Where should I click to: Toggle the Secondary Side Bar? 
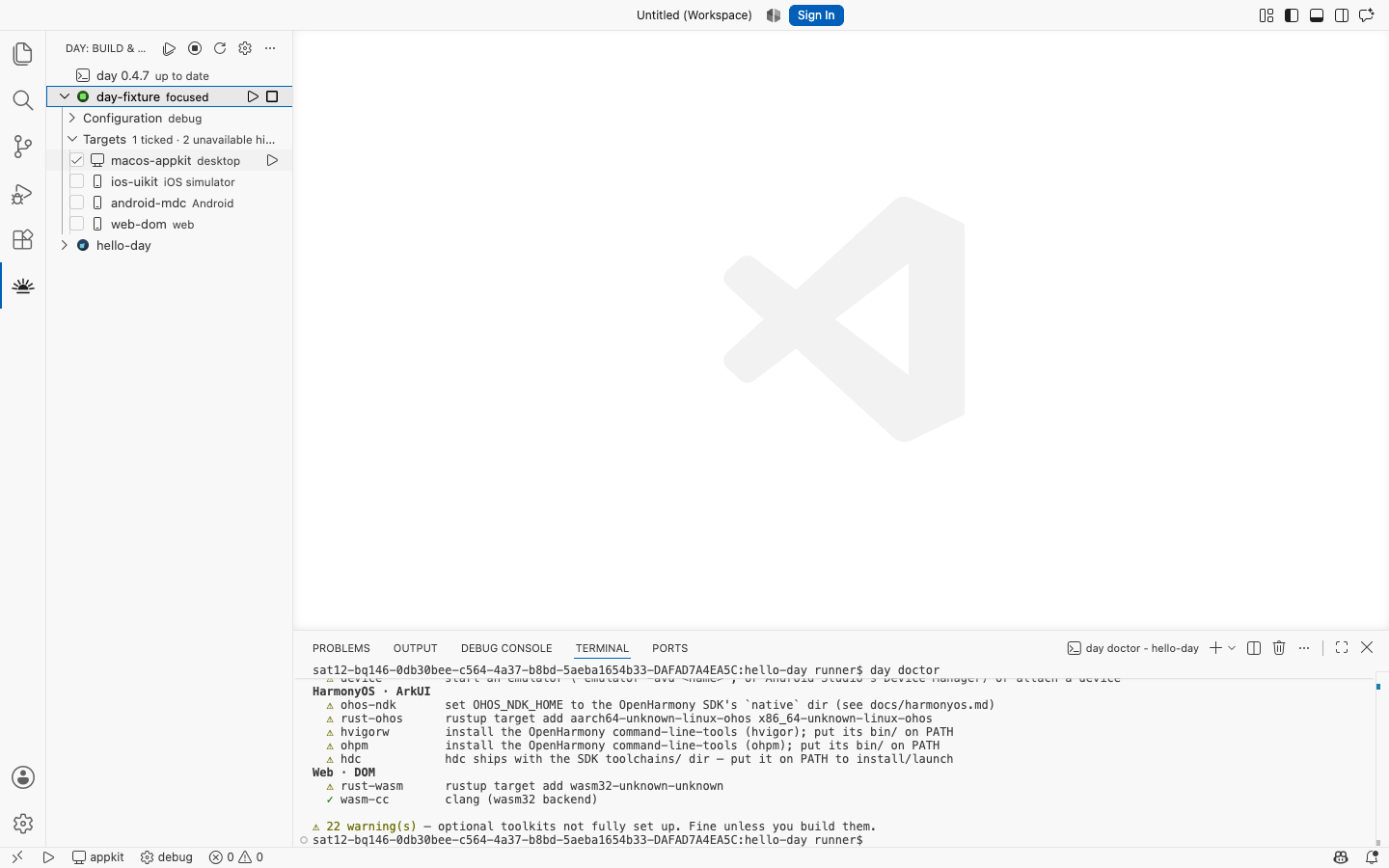tap(1342, 15)
